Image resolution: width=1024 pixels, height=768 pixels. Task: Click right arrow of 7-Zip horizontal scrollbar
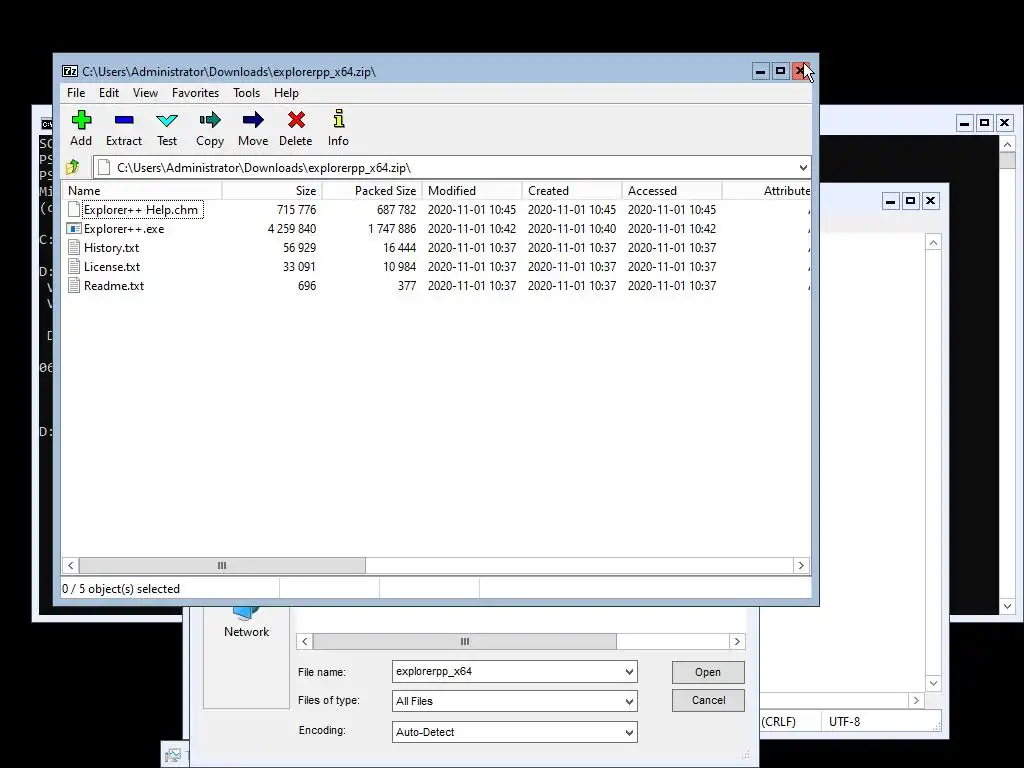(801, 566)
